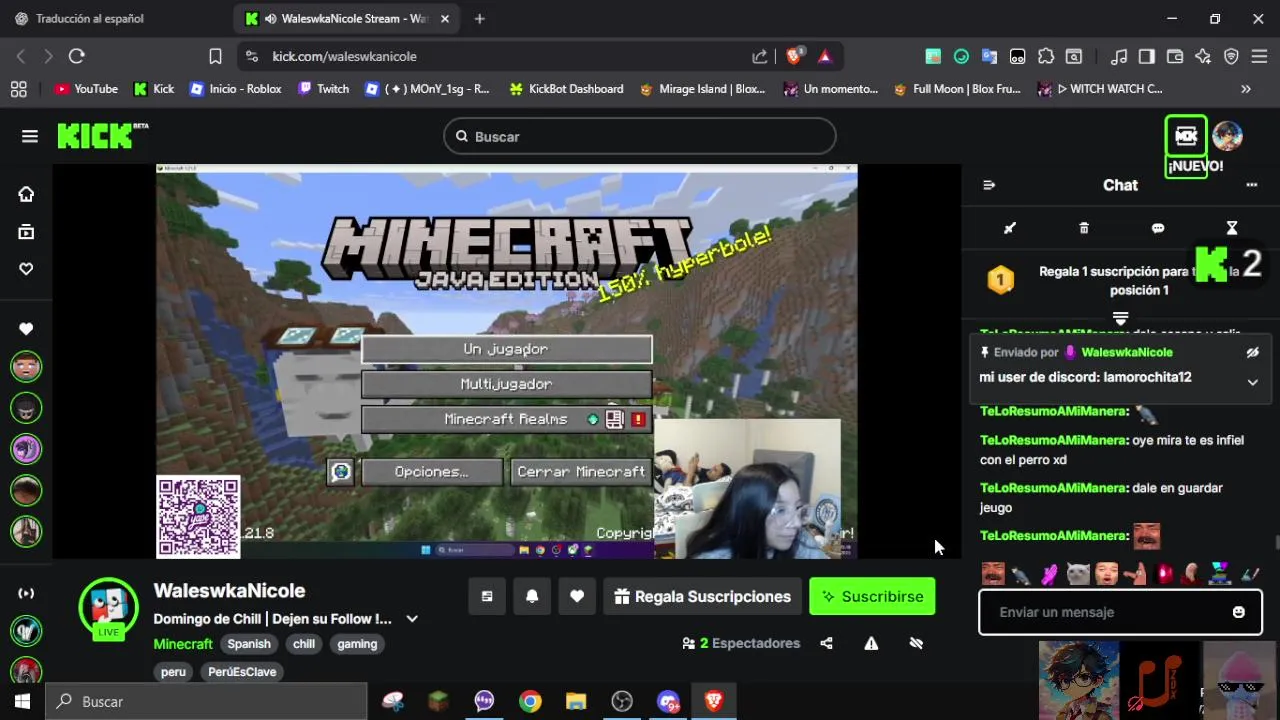Open the clip button left of bell
This screenshot has height=720, width=1280.
[487, 596]
